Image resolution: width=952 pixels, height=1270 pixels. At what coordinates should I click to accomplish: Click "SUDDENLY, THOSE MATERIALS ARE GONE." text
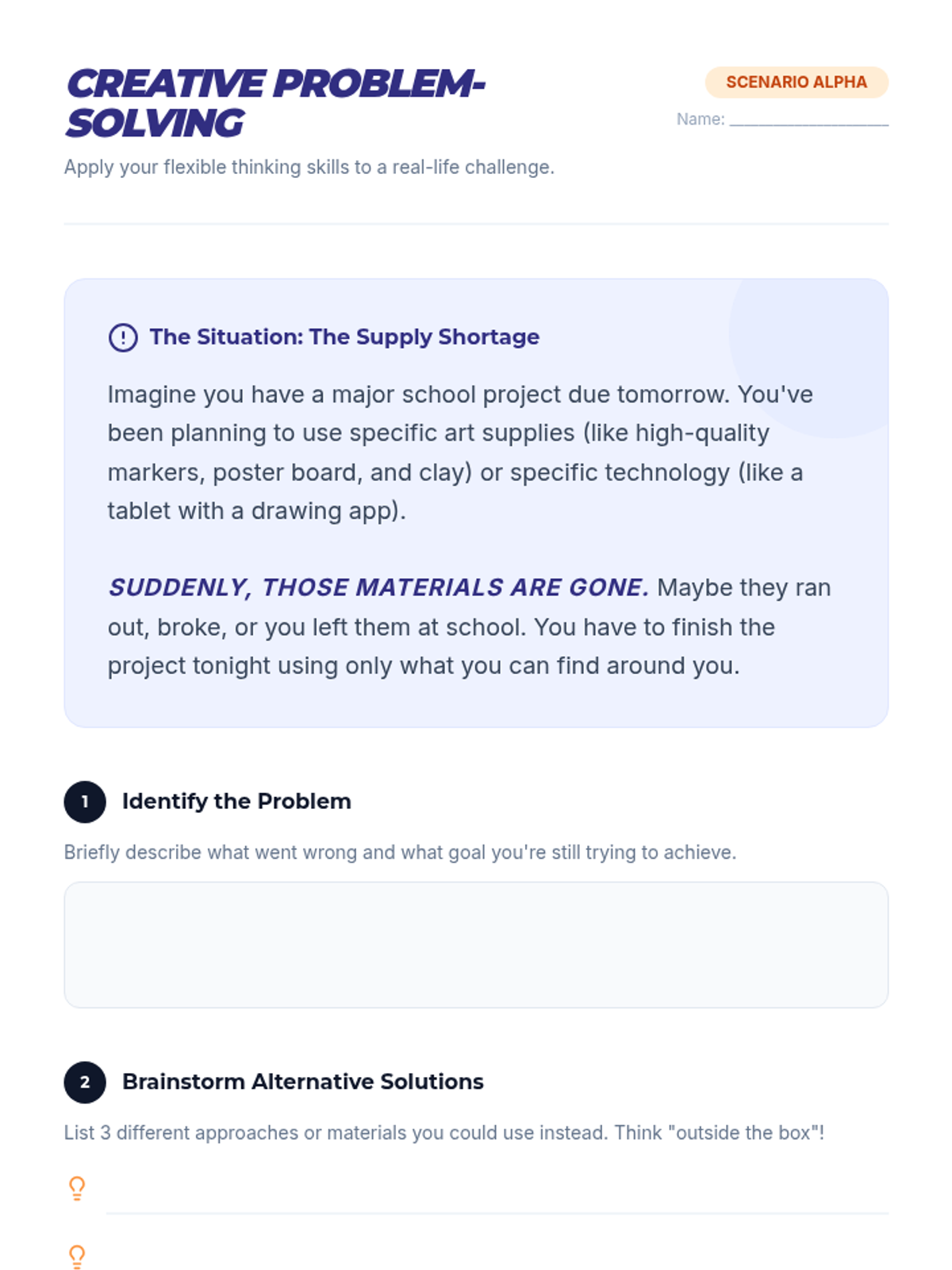point(378,587)
